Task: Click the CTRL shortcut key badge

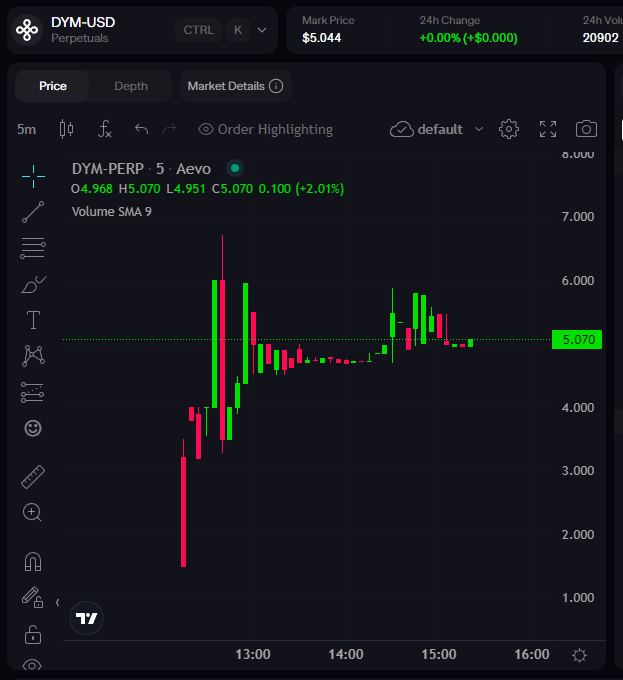Action: coord(199,30)
